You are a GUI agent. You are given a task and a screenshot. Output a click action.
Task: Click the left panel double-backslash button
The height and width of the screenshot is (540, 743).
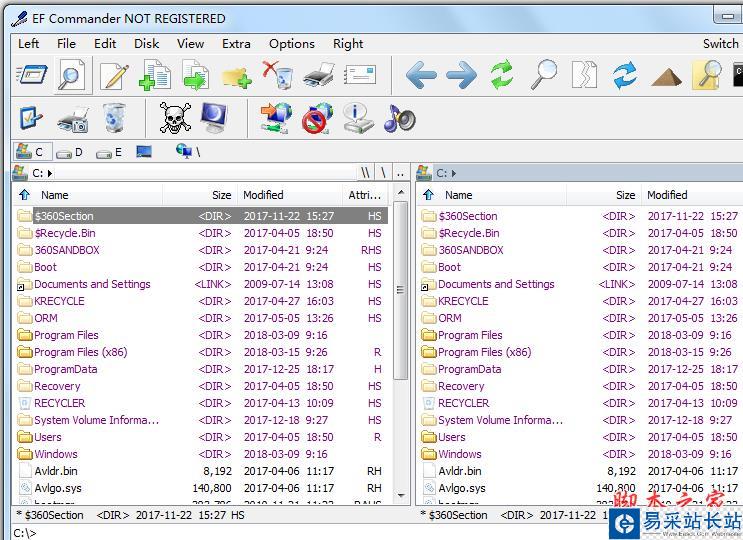pos(365,173)
